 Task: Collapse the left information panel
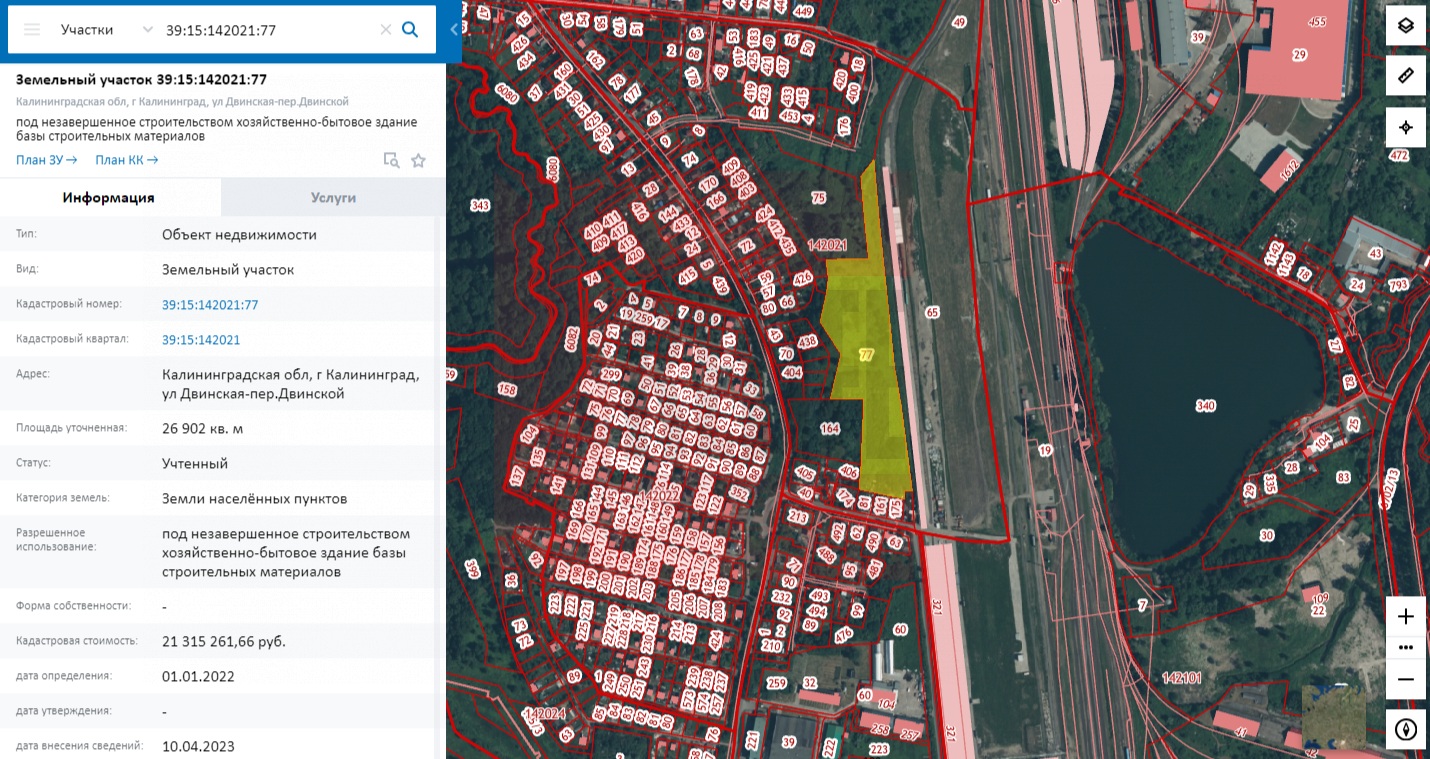453,30
